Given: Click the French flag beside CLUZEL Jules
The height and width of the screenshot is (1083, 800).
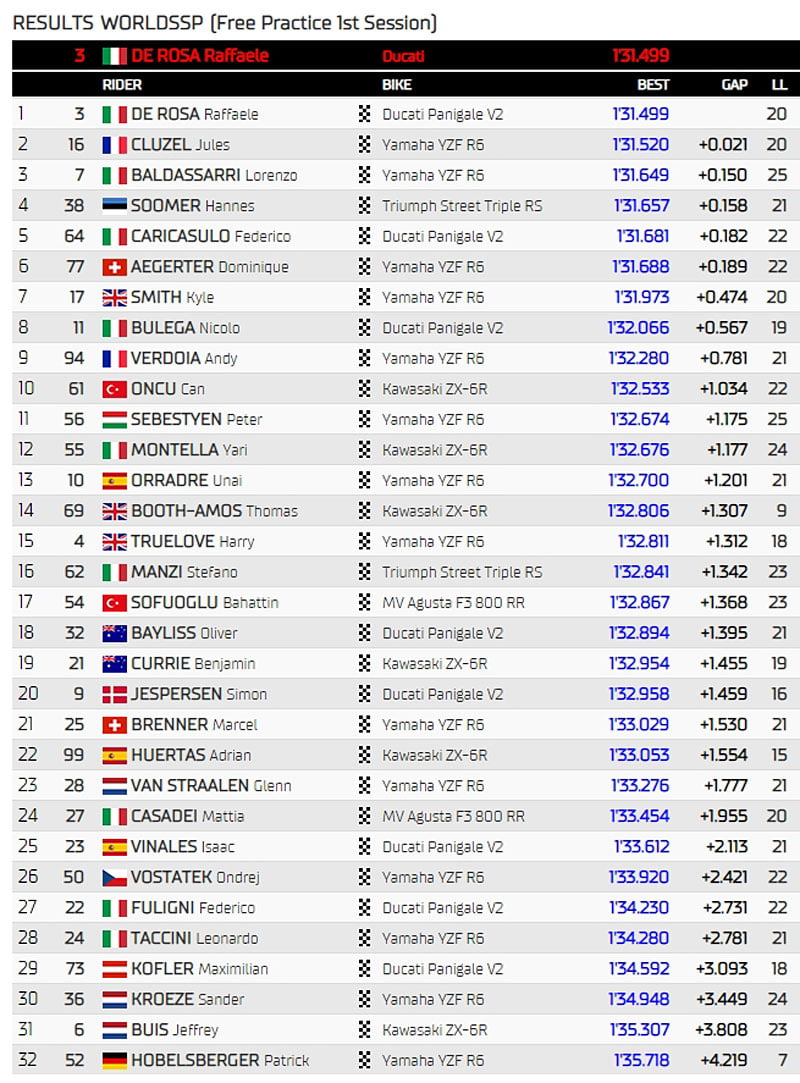Looking at the screenshot, I should (114, 145).
